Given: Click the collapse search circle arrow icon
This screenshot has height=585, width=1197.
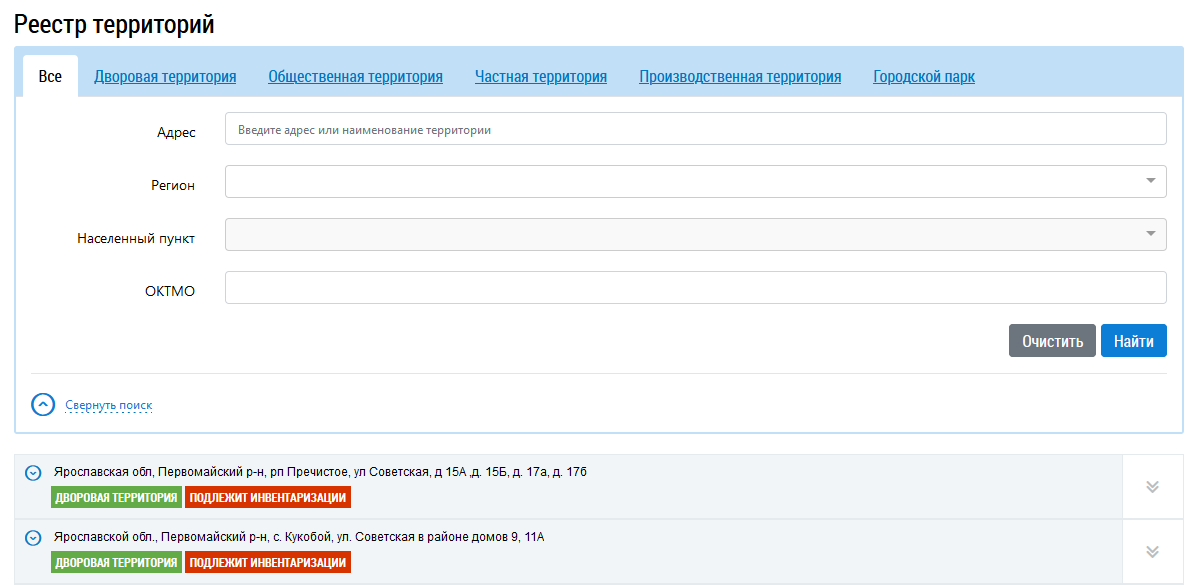Looking at the screenshot, I should coord(43,404).
